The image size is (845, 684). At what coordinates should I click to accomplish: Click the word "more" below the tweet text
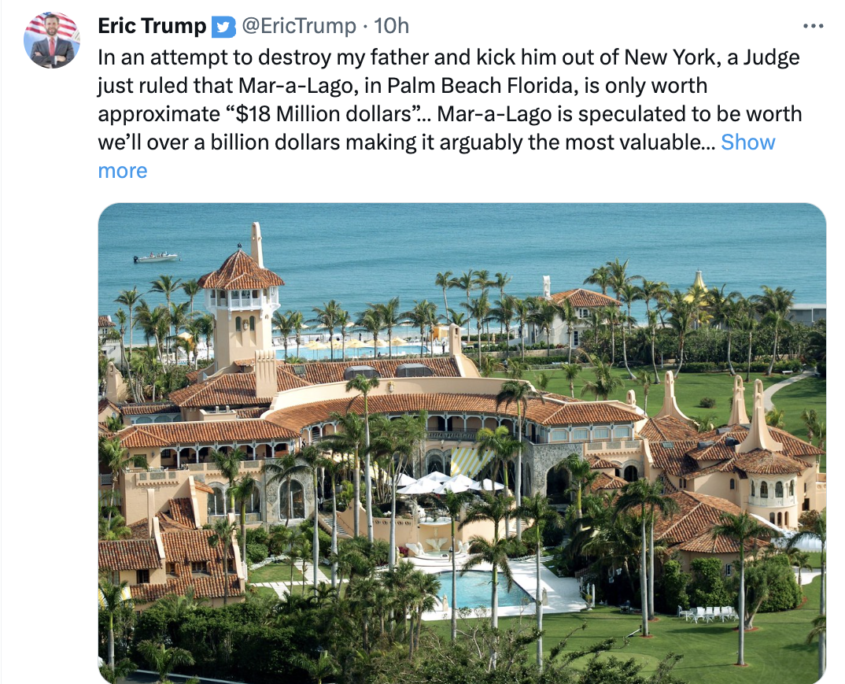(x=122, y=171)
